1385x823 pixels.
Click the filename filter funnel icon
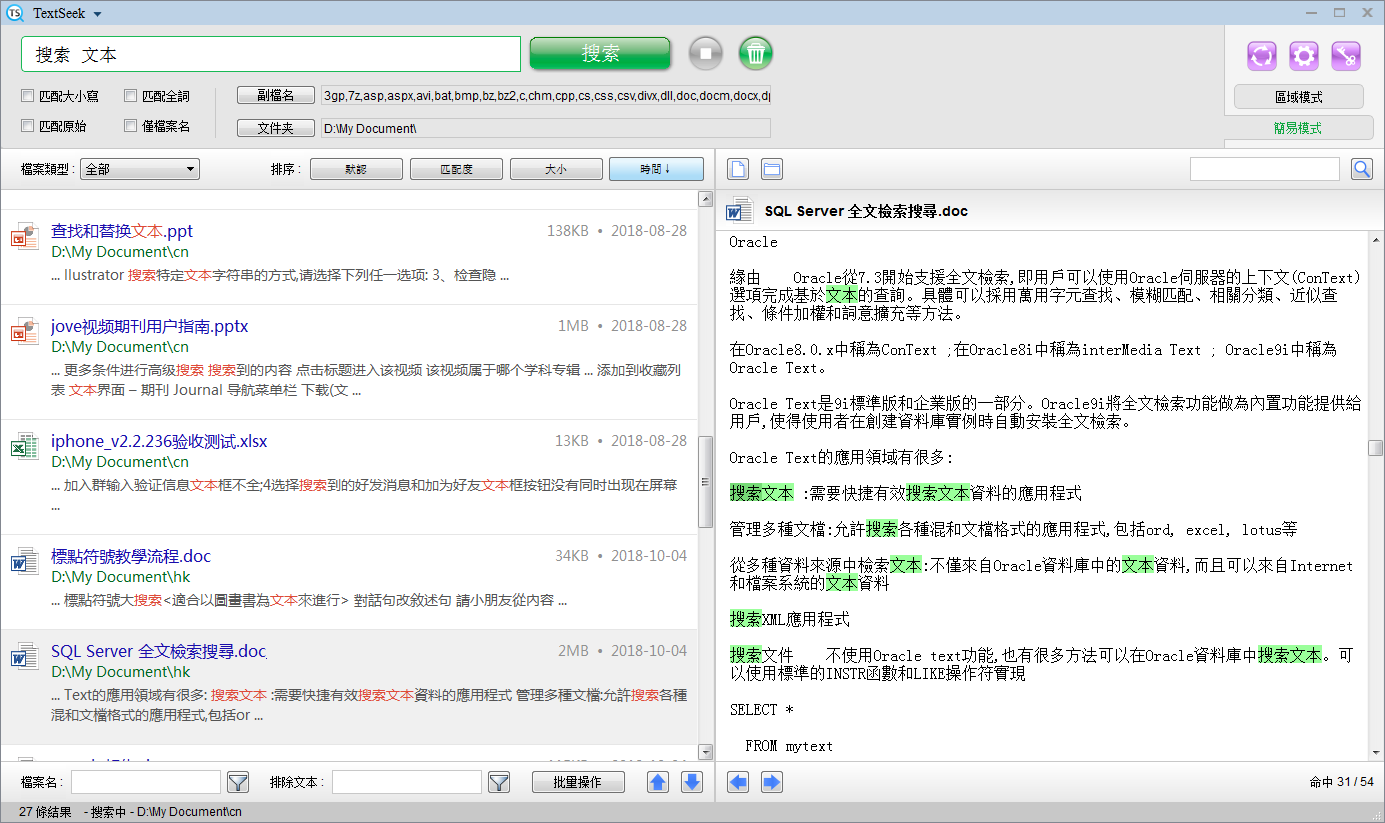point(238,782)
